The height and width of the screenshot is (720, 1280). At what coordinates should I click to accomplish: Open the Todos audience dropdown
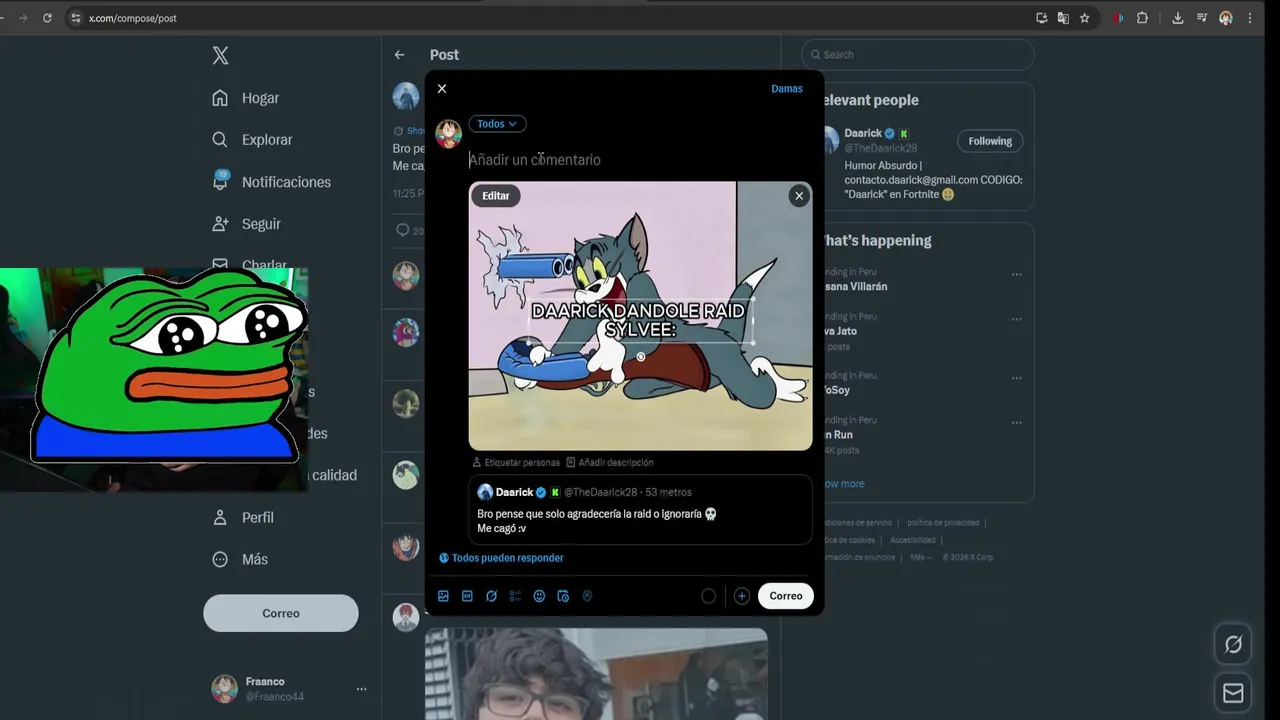(497, 124)
